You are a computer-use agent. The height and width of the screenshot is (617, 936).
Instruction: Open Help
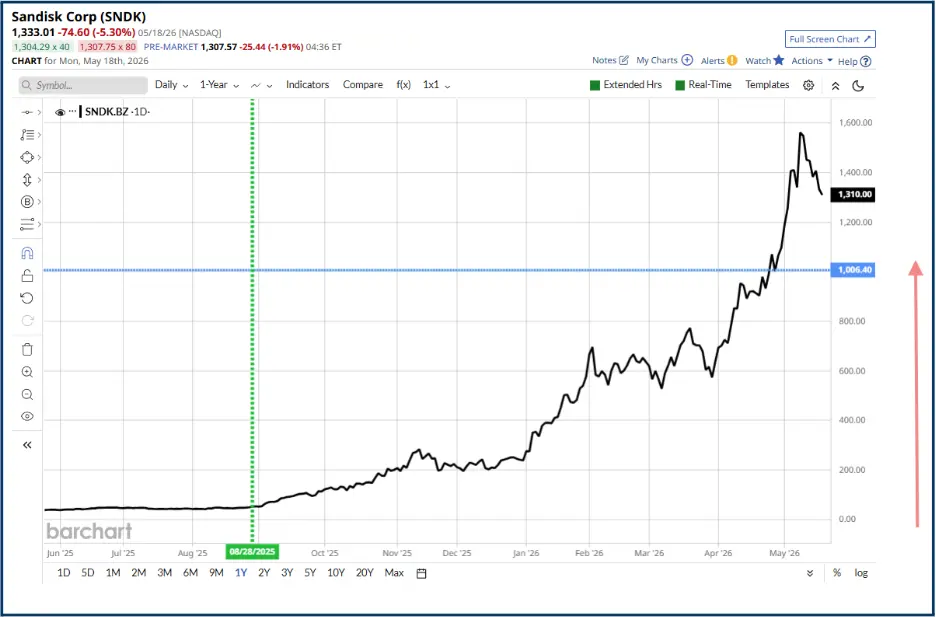pos(854,61)
